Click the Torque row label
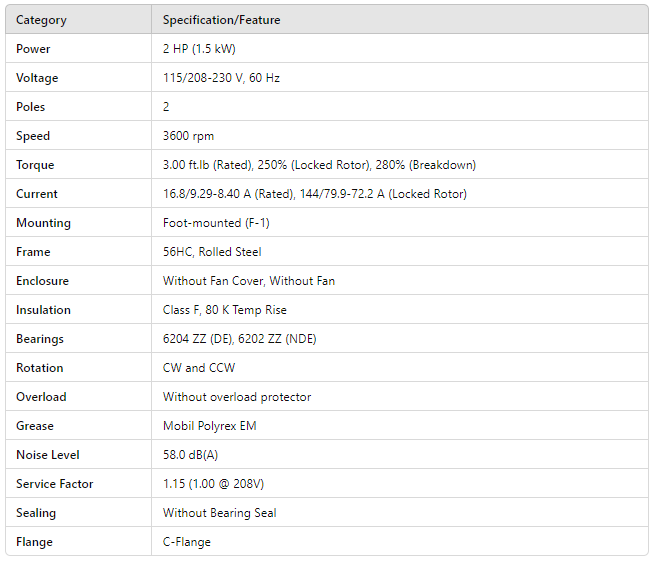 (x=35, y=165)
